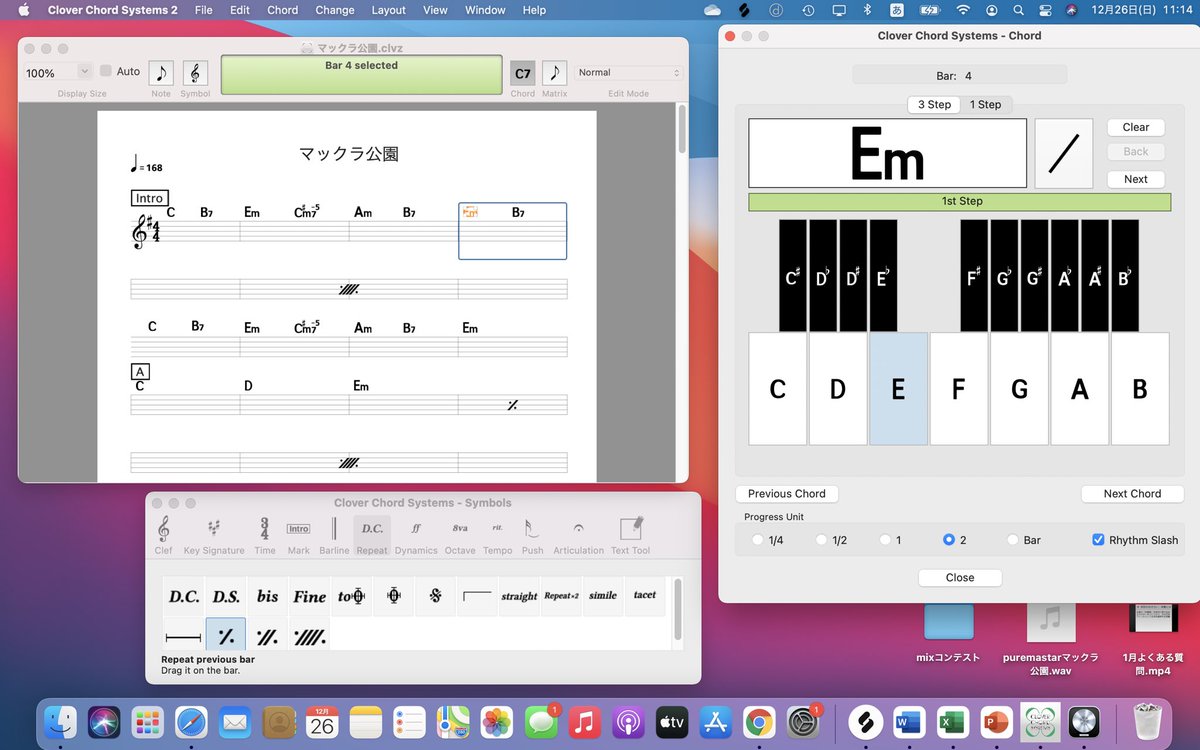
Task: Select the D.S. repeat symbol
Action: point(226,596)
